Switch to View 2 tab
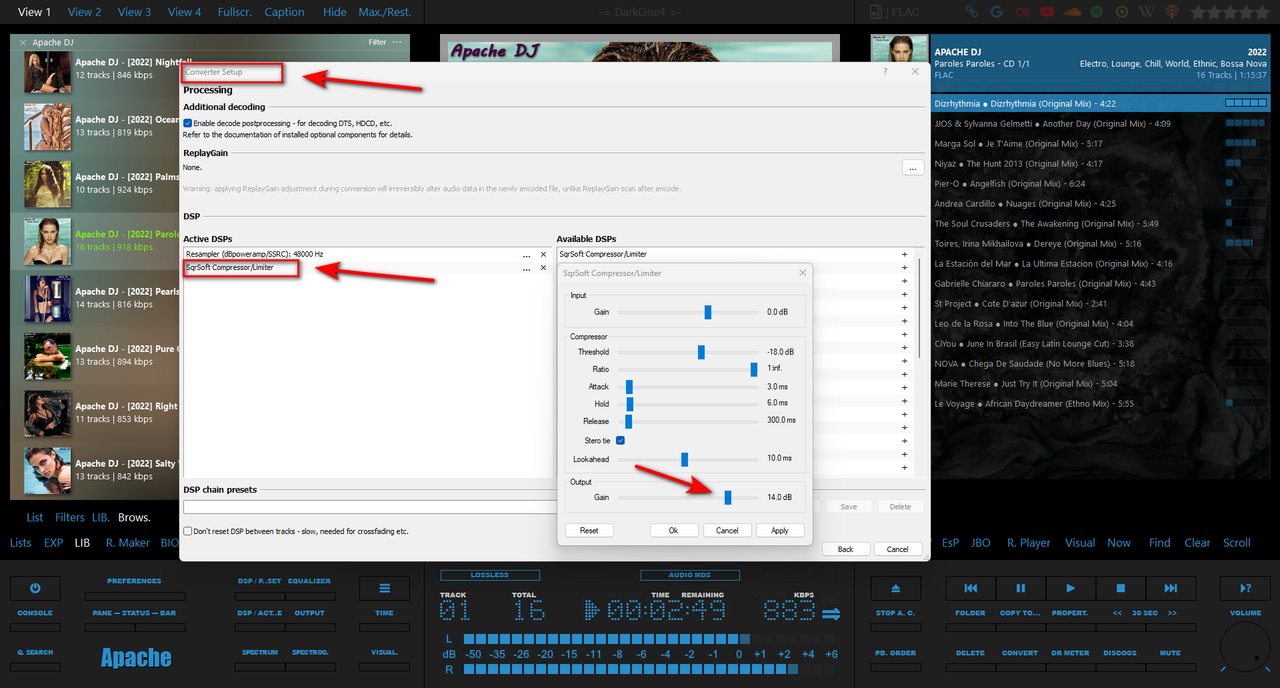This screenshot has height=688, width=1280. [x=84, y=12]
